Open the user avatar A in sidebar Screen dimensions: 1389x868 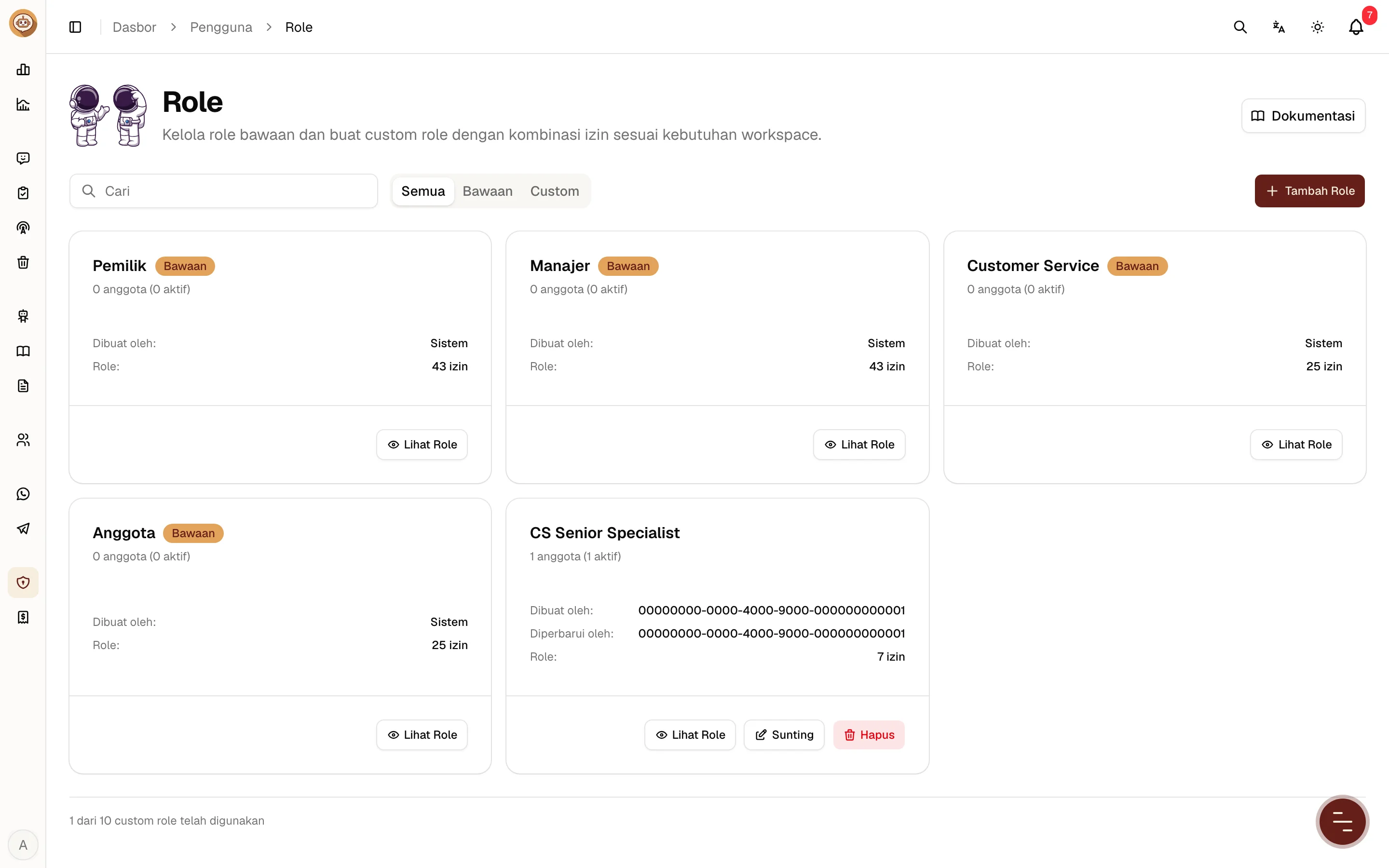click(23, 844)
